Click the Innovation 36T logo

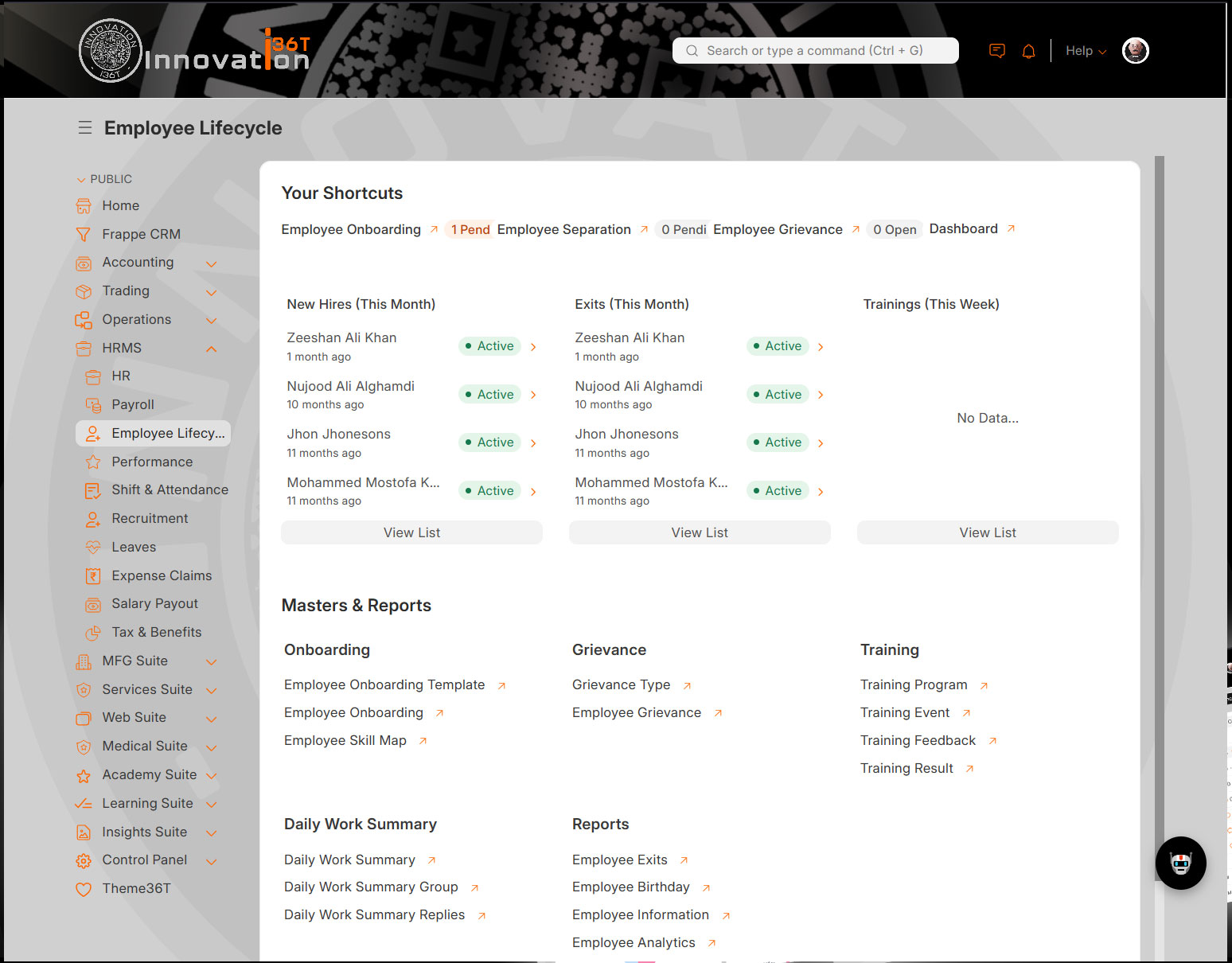195,51
